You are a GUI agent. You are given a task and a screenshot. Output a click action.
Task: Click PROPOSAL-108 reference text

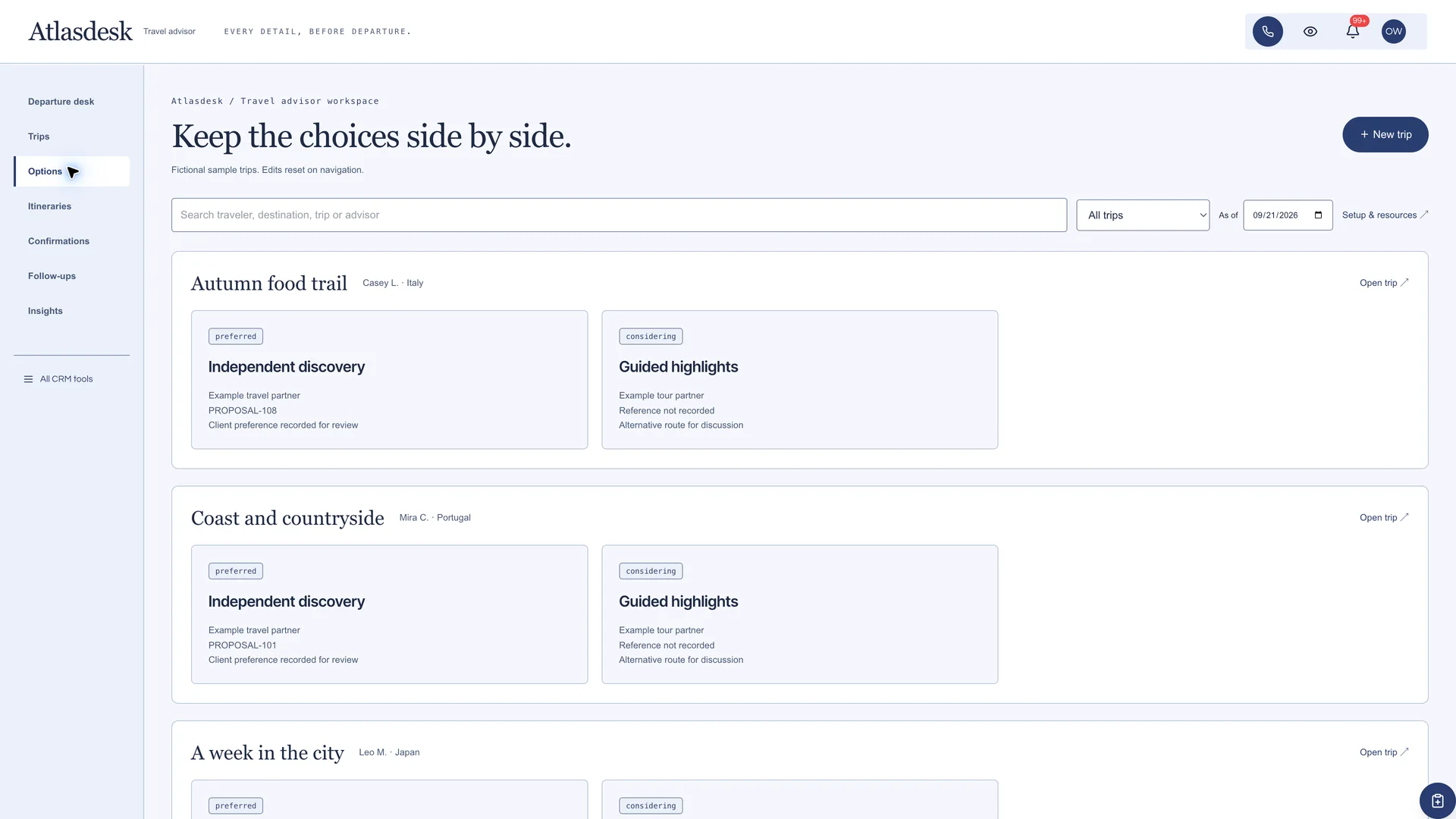243,411
